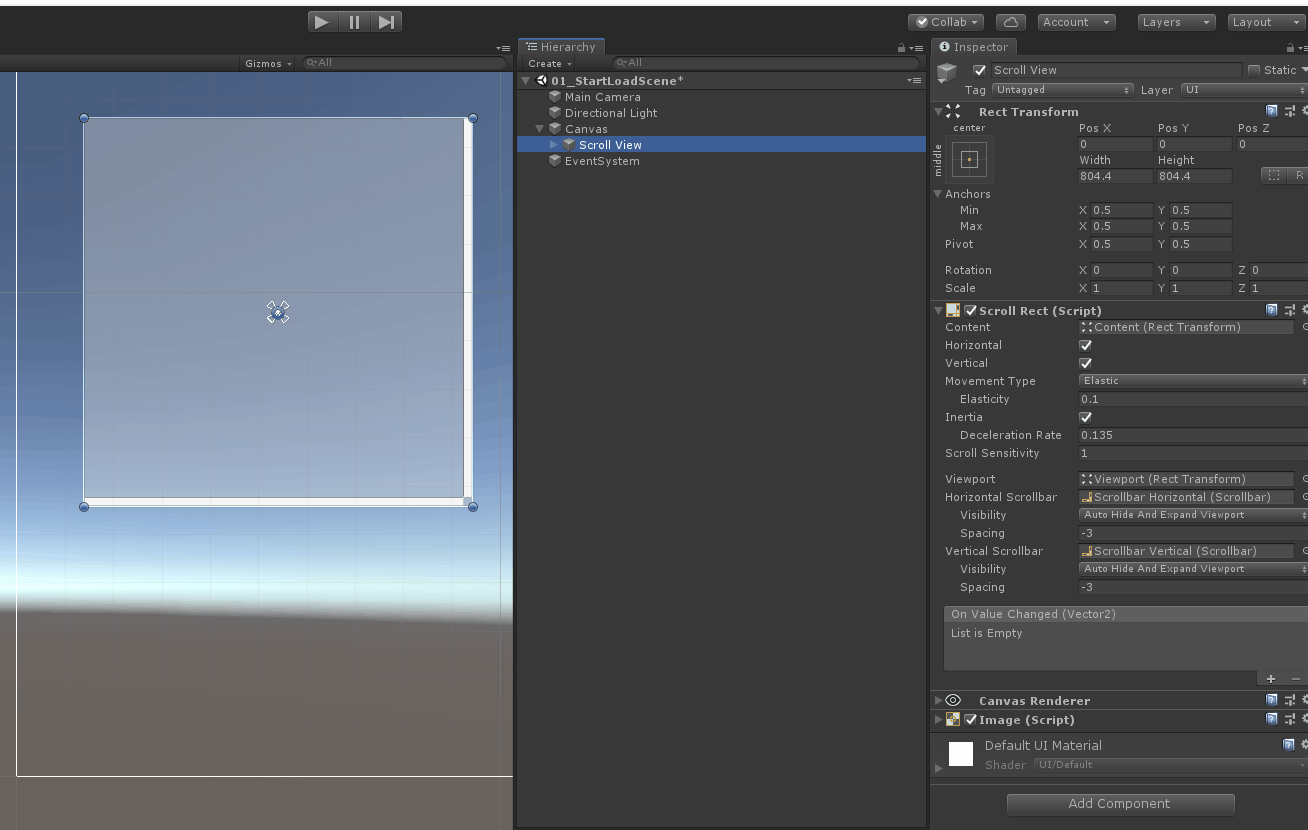The height and width of the screenshot is (830, 1308).
Task: Click the Step frame button
Action: 387,21
